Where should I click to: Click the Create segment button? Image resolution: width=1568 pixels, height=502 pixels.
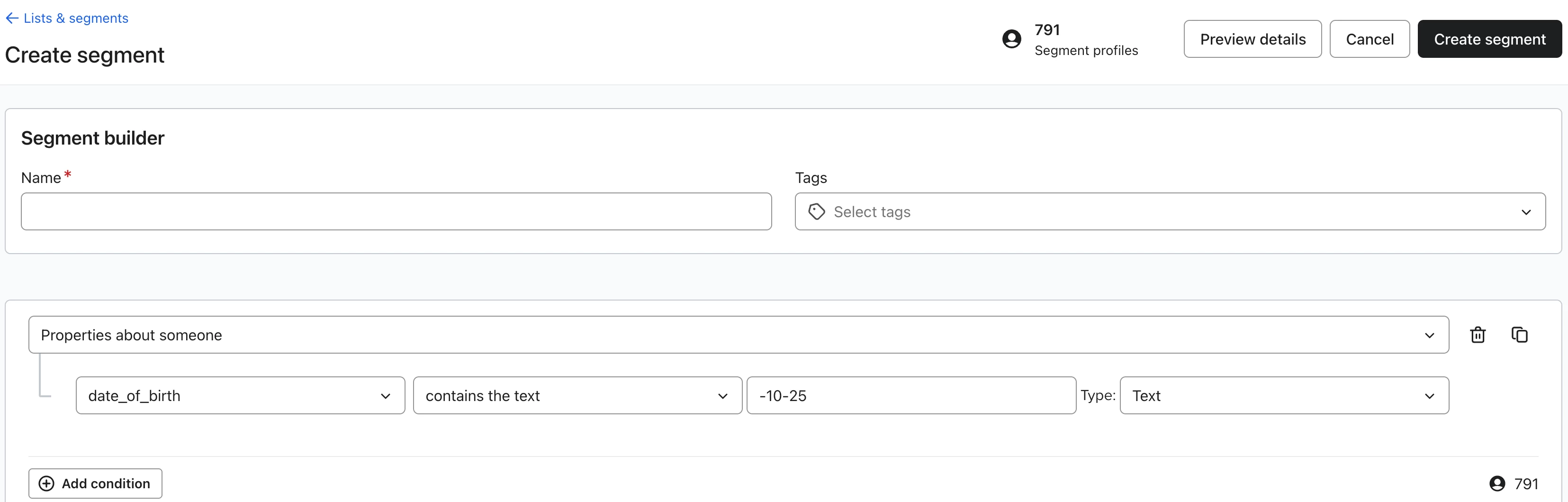[x=1489, y=39]
